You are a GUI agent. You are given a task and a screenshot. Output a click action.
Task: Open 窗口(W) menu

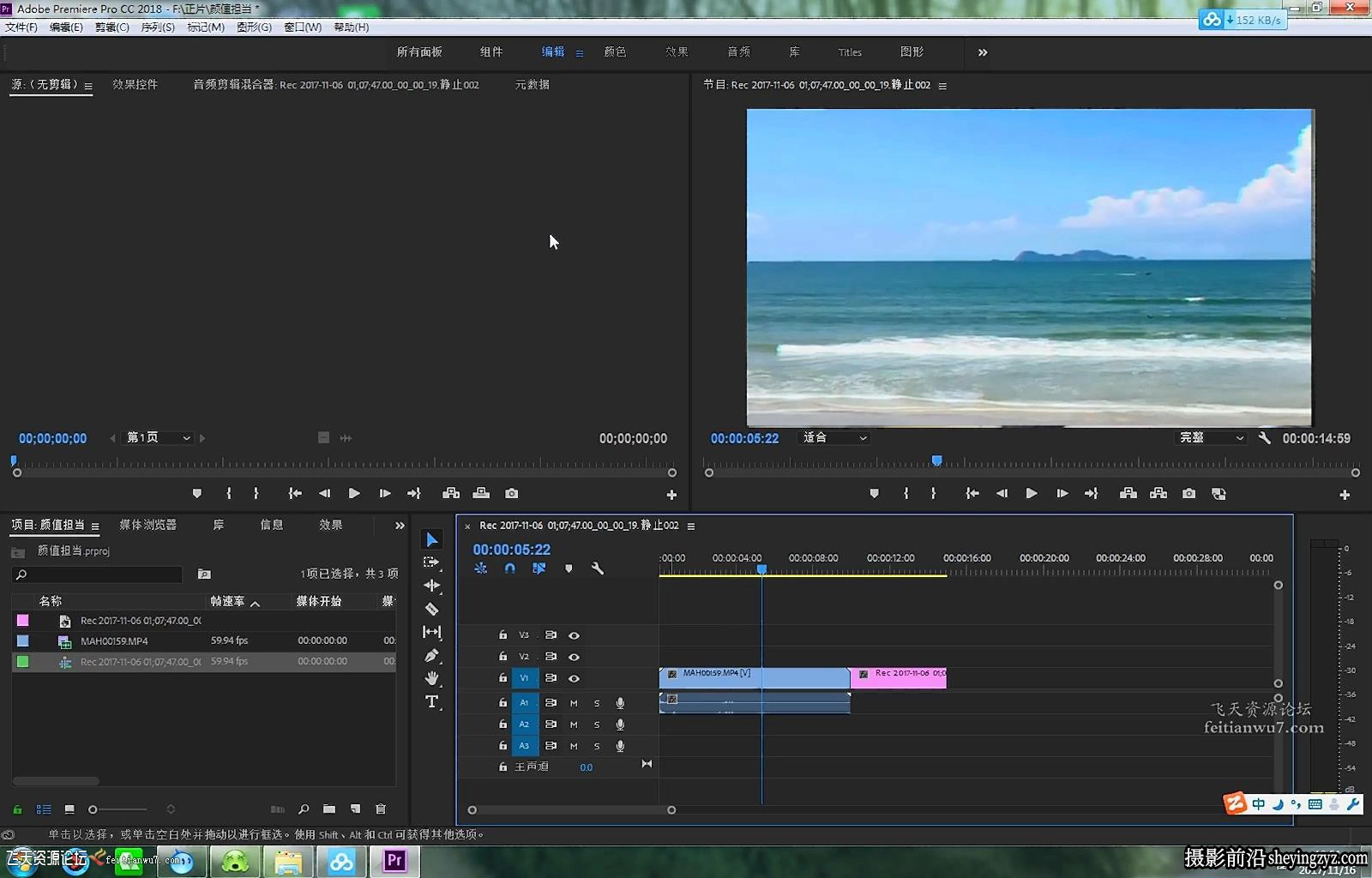pos(303,27)
